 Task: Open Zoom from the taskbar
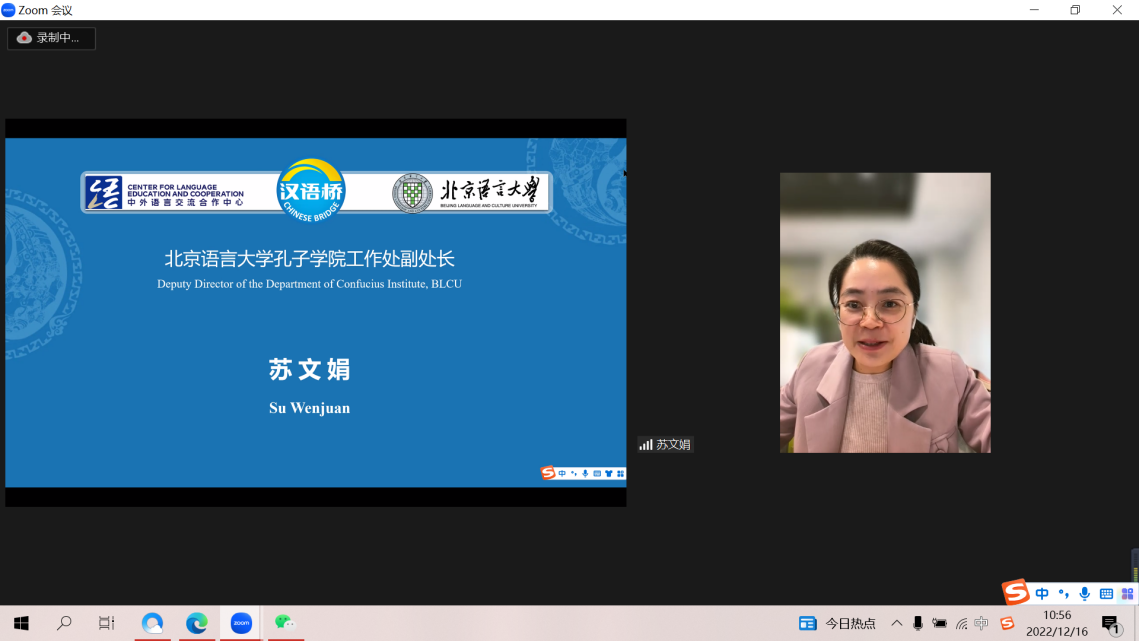[x=241, y=623]
